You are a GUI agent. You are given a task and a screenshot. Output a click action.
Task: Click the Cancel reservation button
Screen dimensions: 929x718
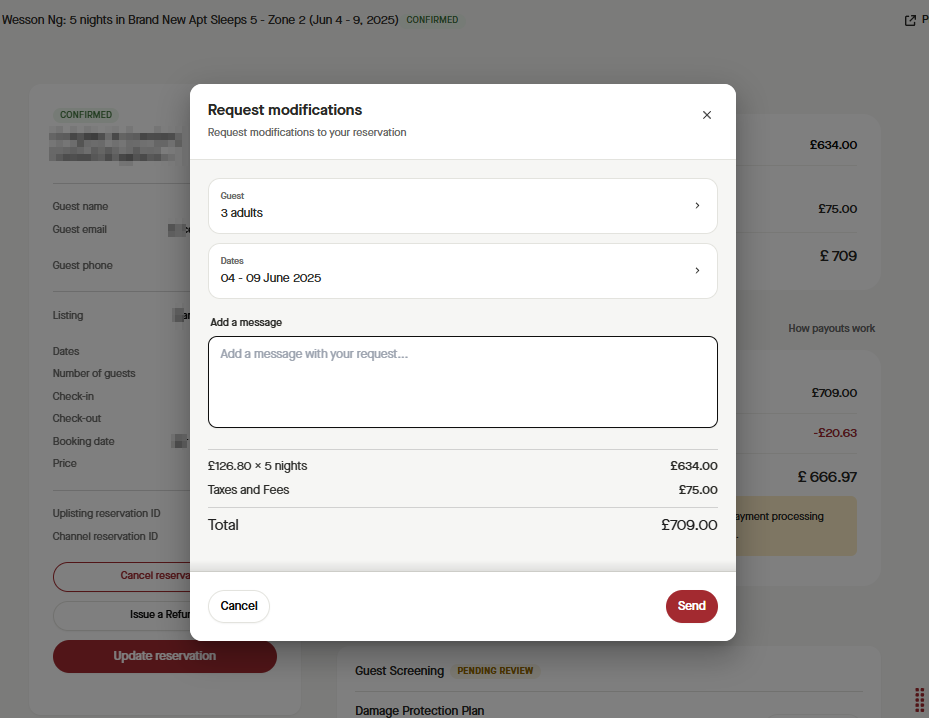click(x=121, y=576)
